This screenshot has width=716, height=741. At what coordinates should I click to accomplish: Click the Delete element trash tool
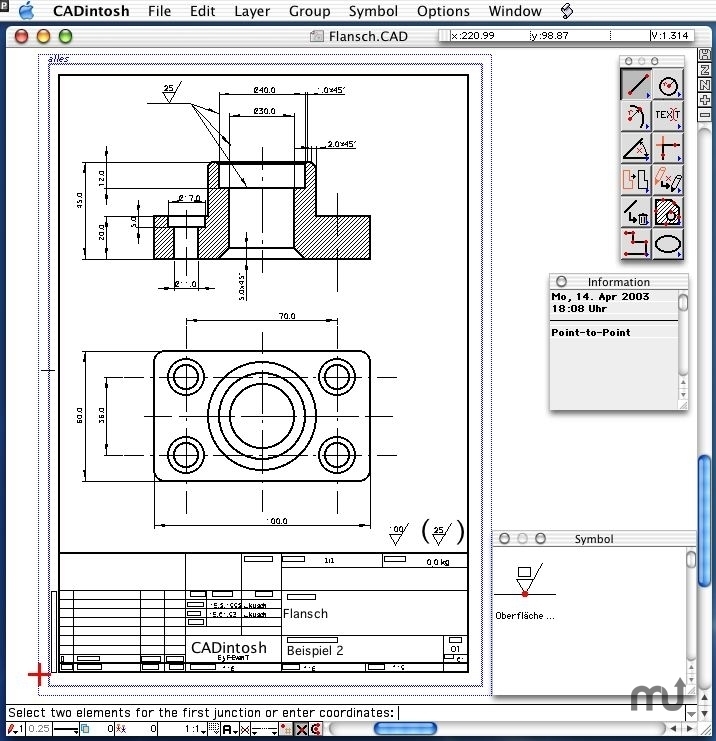tap(636, 211)
